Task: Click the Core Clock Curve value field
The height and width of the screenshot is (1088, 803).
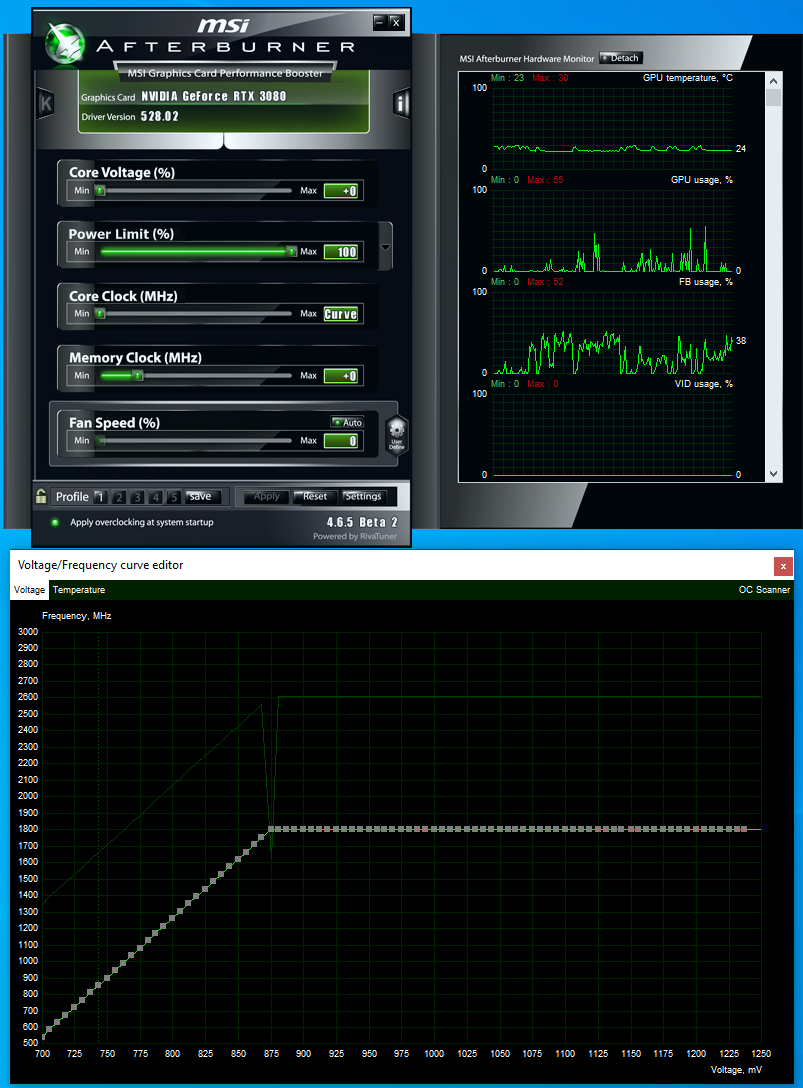Action: coord(341,314)
